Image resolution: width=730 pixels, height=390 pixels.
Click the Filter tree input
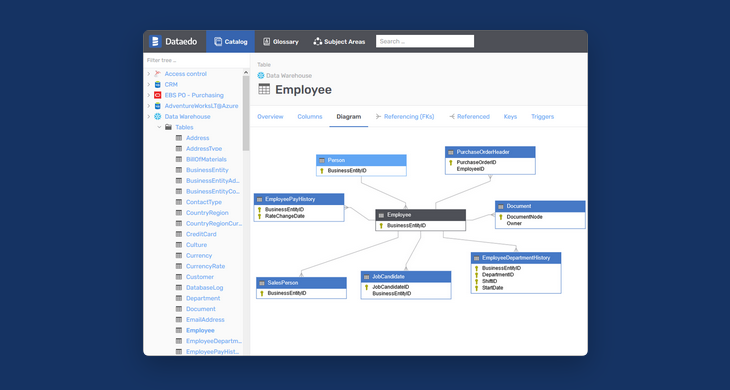click(x=196, y=60)
